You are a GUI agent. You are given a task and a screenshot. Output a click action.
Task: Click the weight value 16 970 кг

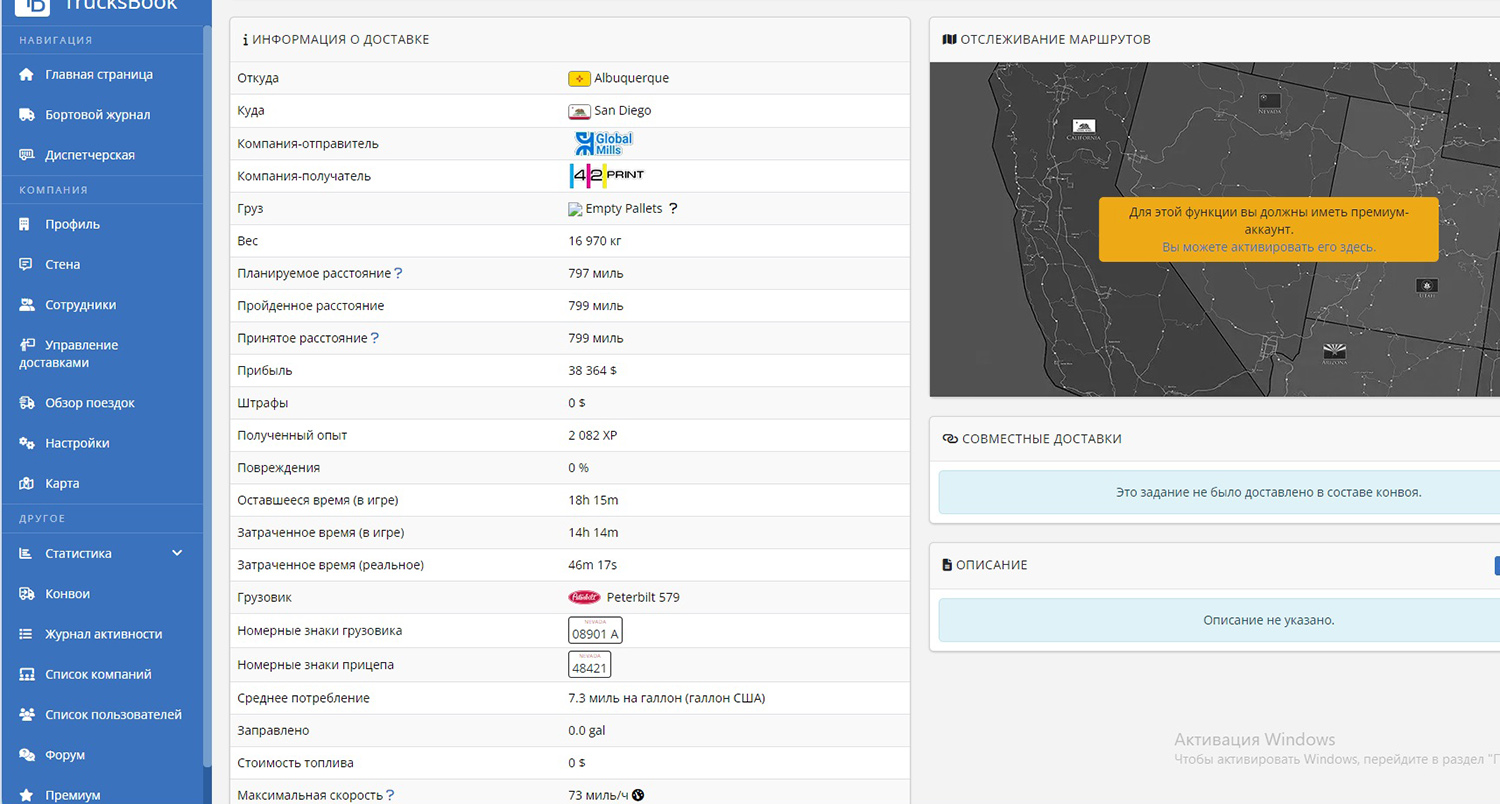[597, 241]
